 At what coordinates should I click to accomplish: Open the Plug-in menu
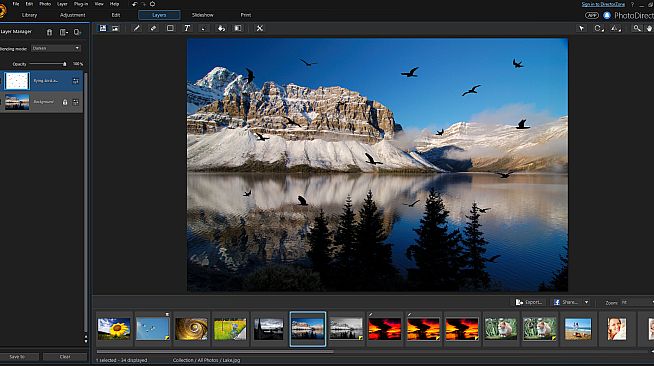coord(81,4)
